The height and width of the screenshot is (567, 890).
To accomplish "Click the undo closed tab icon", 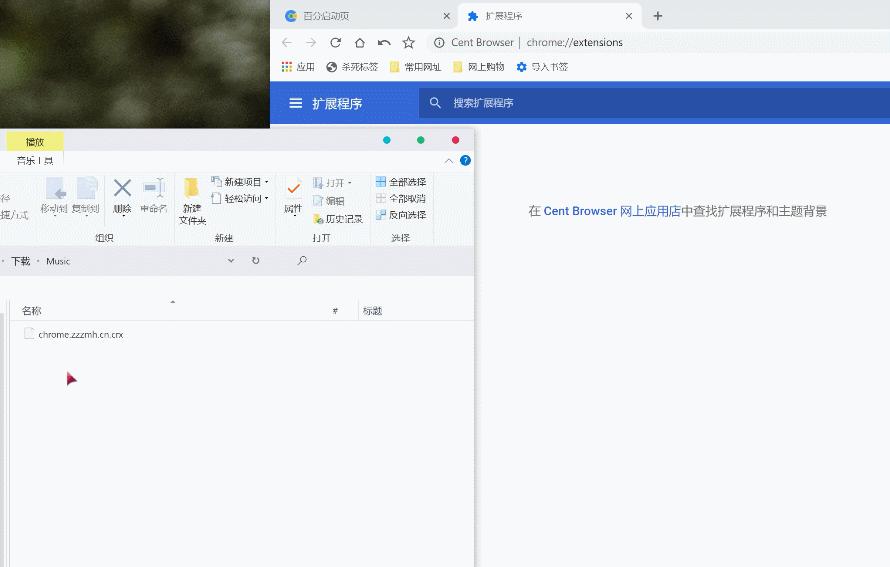I will coord(384,43).
